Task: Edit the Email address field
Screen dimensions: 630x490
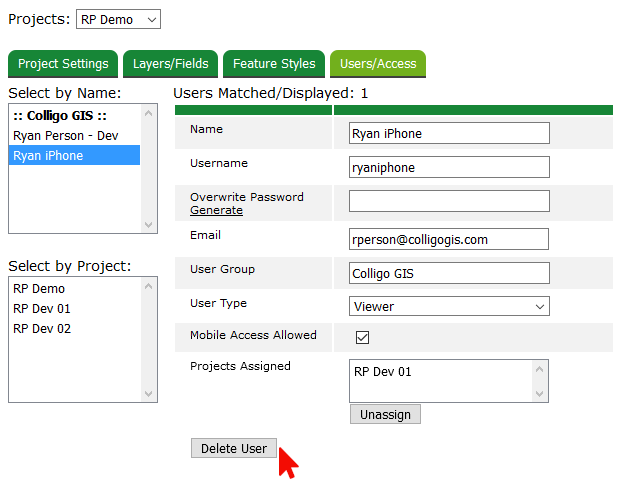Action: [x=449, y=239]
